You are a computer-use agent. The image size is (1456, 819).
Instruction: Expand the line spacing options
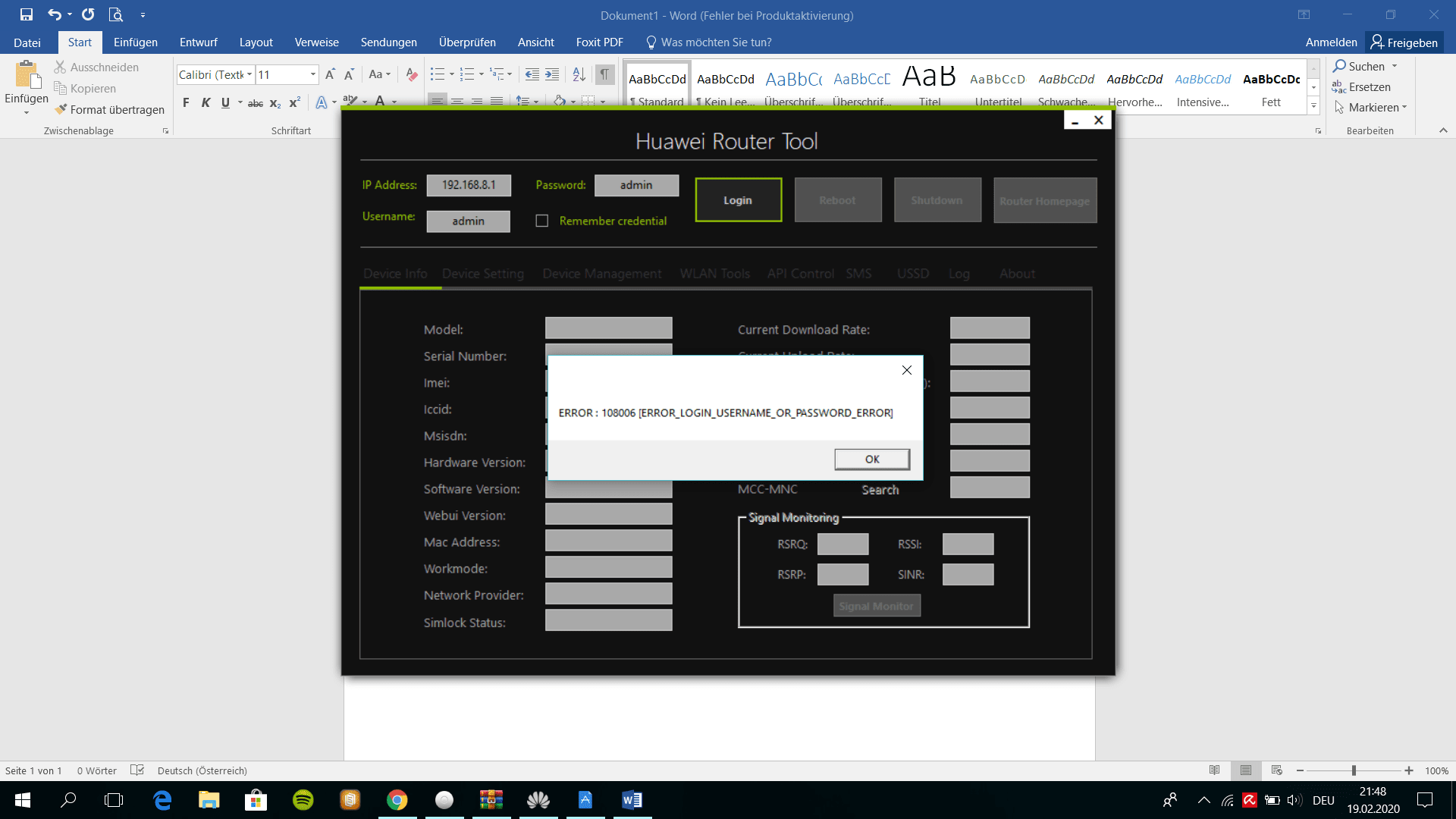click(x=537, y=102)
